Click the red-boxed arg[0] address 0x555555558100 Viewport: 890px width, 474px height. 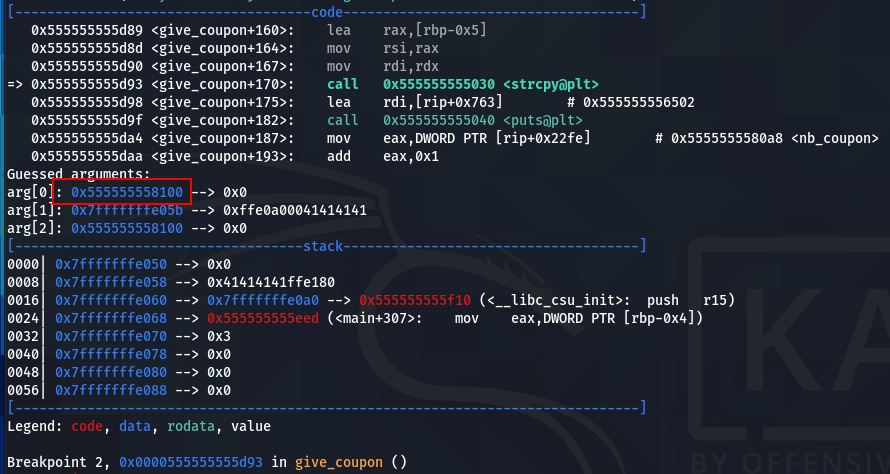127,192
